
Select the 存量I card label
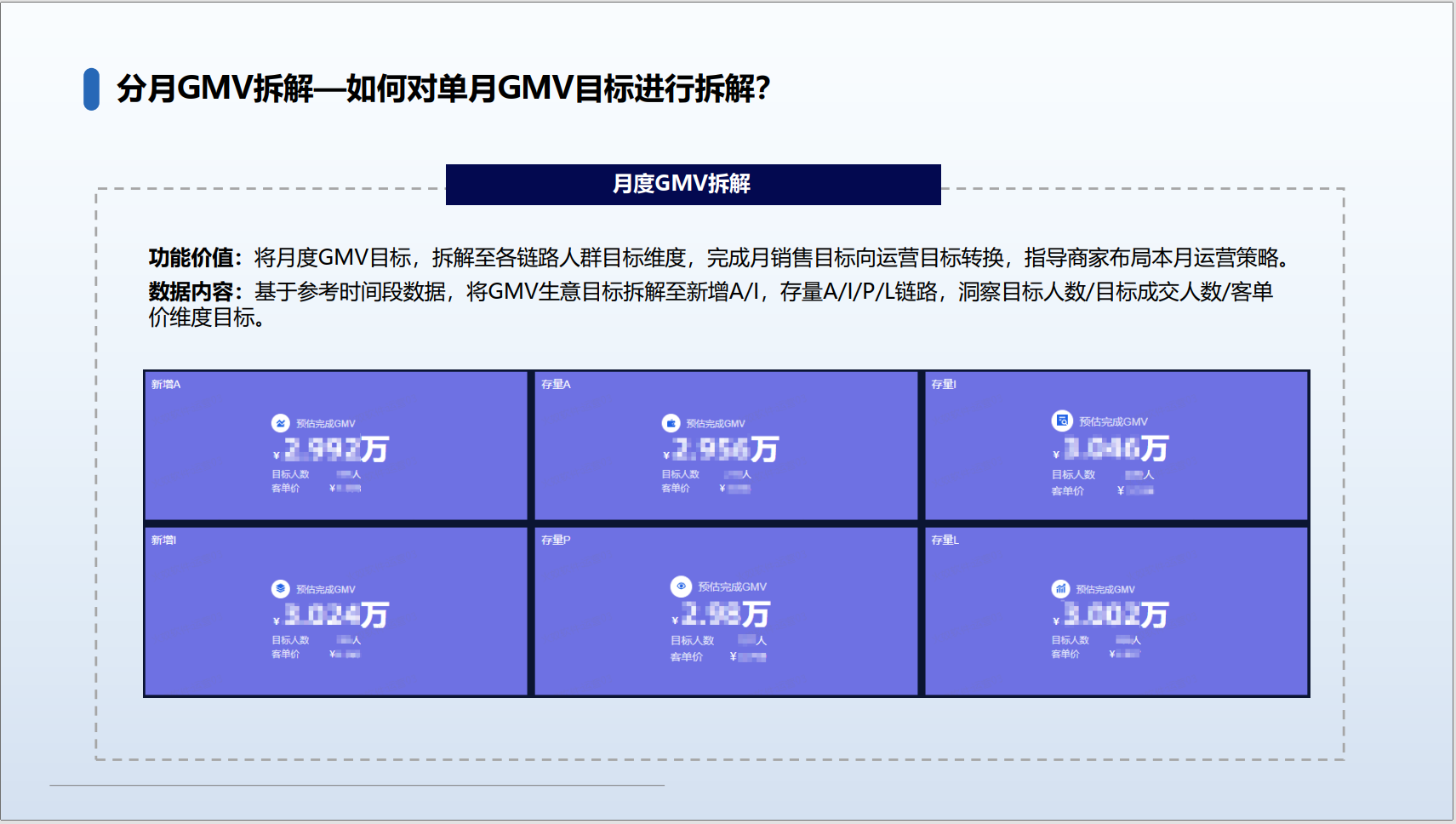coord(944,385)
